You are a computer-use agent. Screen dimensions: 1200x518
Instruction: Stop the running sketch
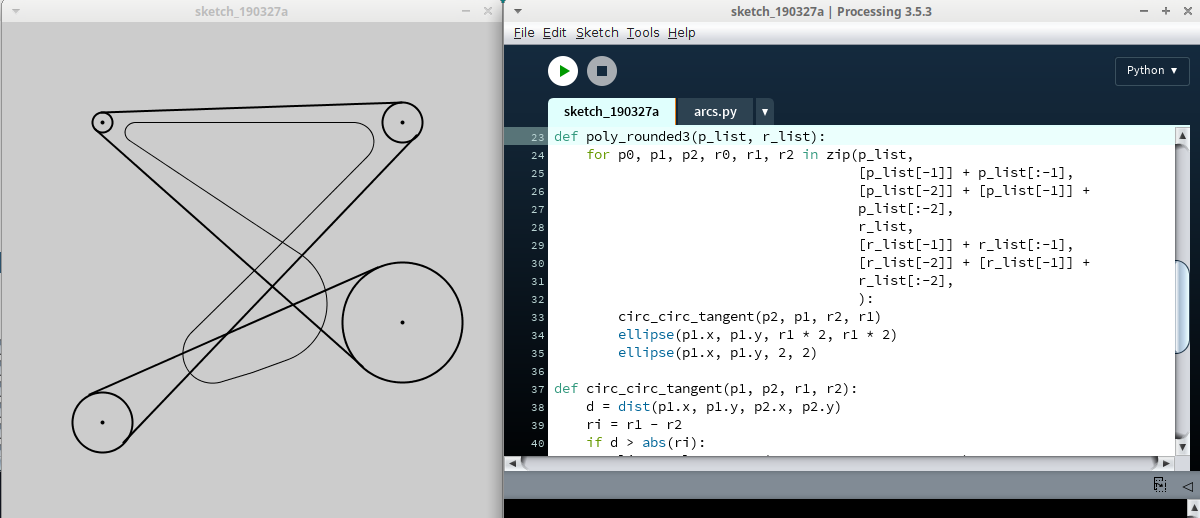point(601,71)
